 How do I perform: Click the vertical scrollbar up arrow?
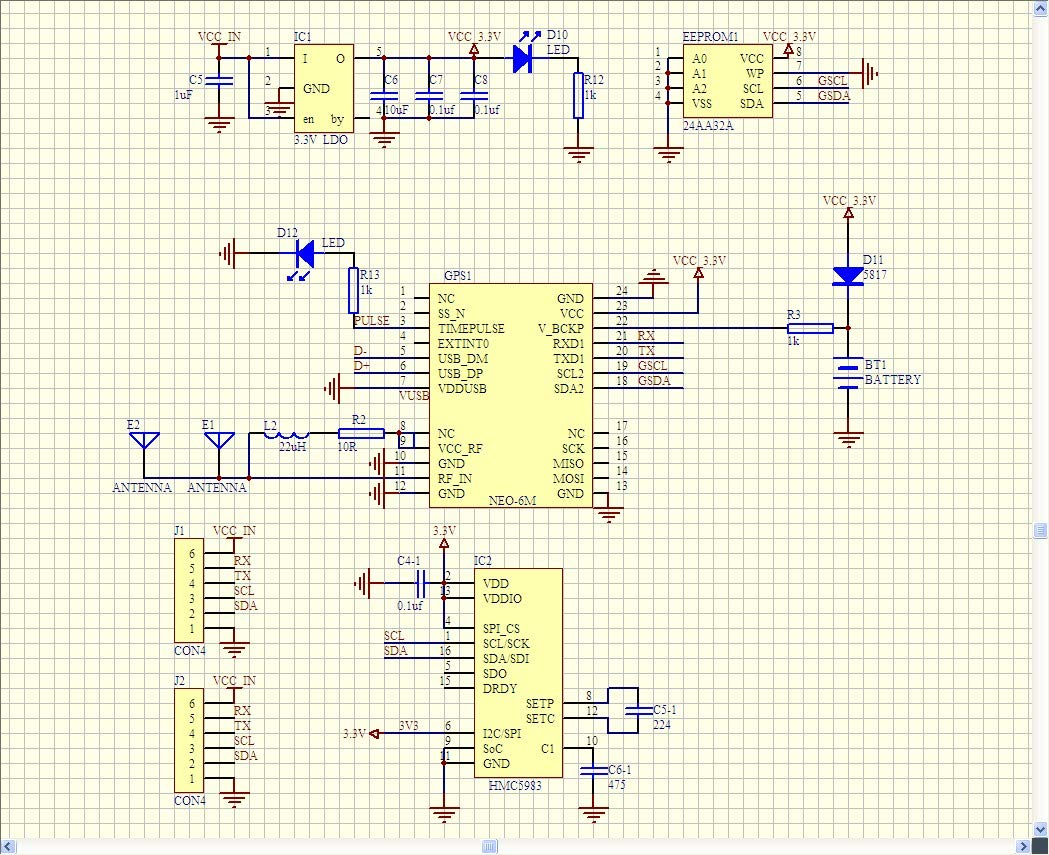[x=1040, y=8]
